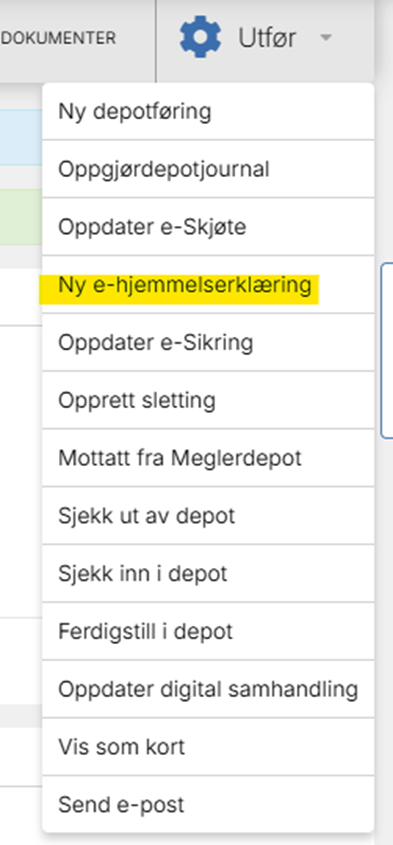Viewport: 393px width, 845px height.
Task: Click the blue-outlined panel edge at right
Action: click(x=387, y=351)
